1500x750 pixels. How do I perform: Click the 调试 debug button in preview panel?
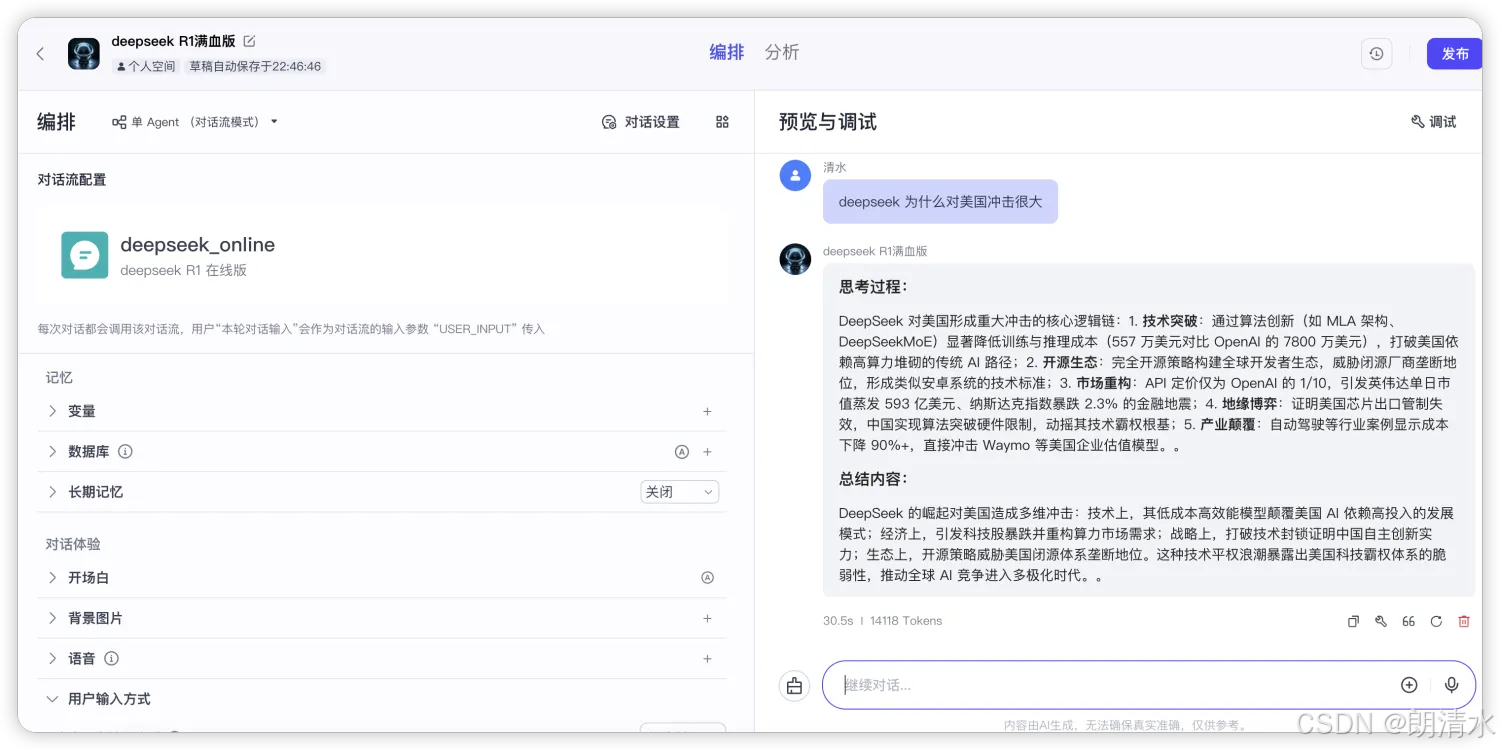pyautogui.click(x=1433, y=122)
